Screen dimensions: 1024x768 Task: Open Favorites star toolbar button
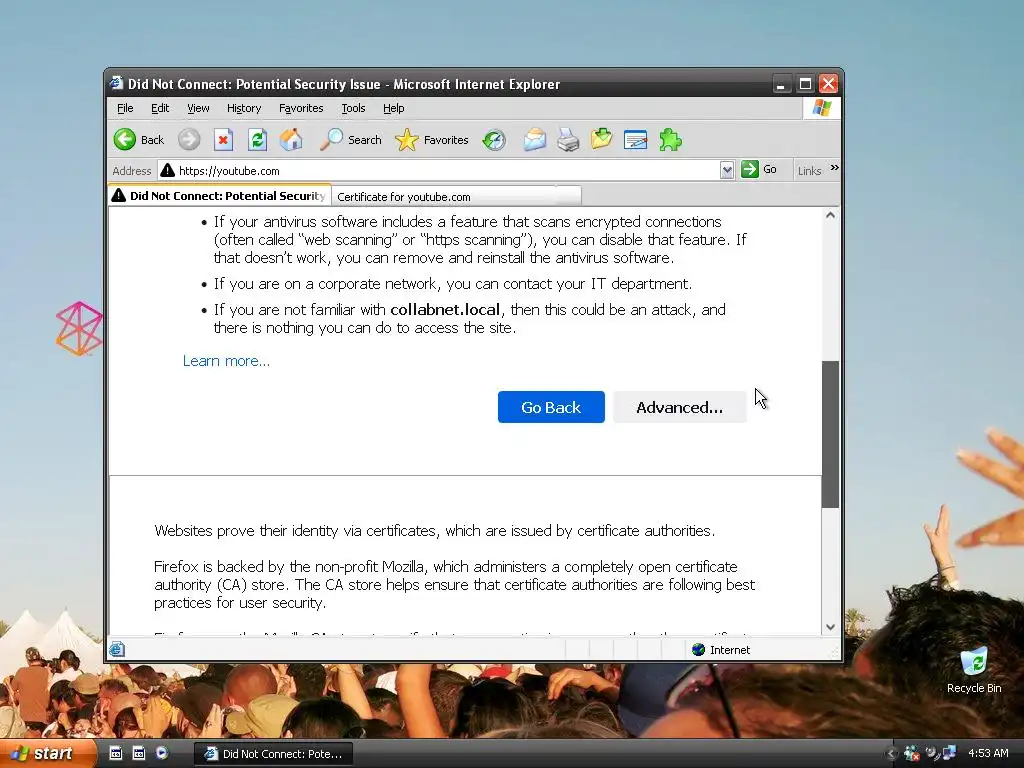coord(432,140)
